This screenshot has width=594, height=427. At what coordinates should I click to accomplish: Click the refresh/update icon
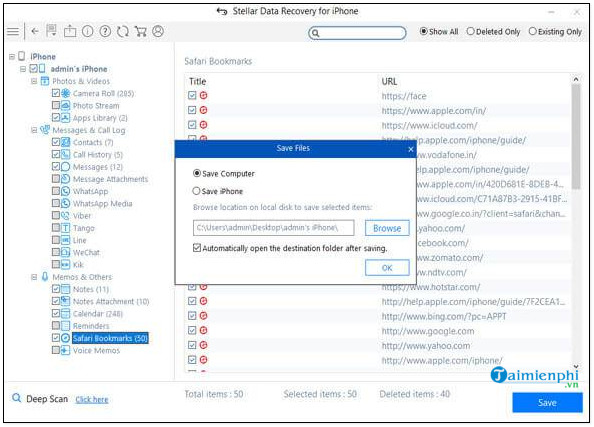[x=123, y=31]
